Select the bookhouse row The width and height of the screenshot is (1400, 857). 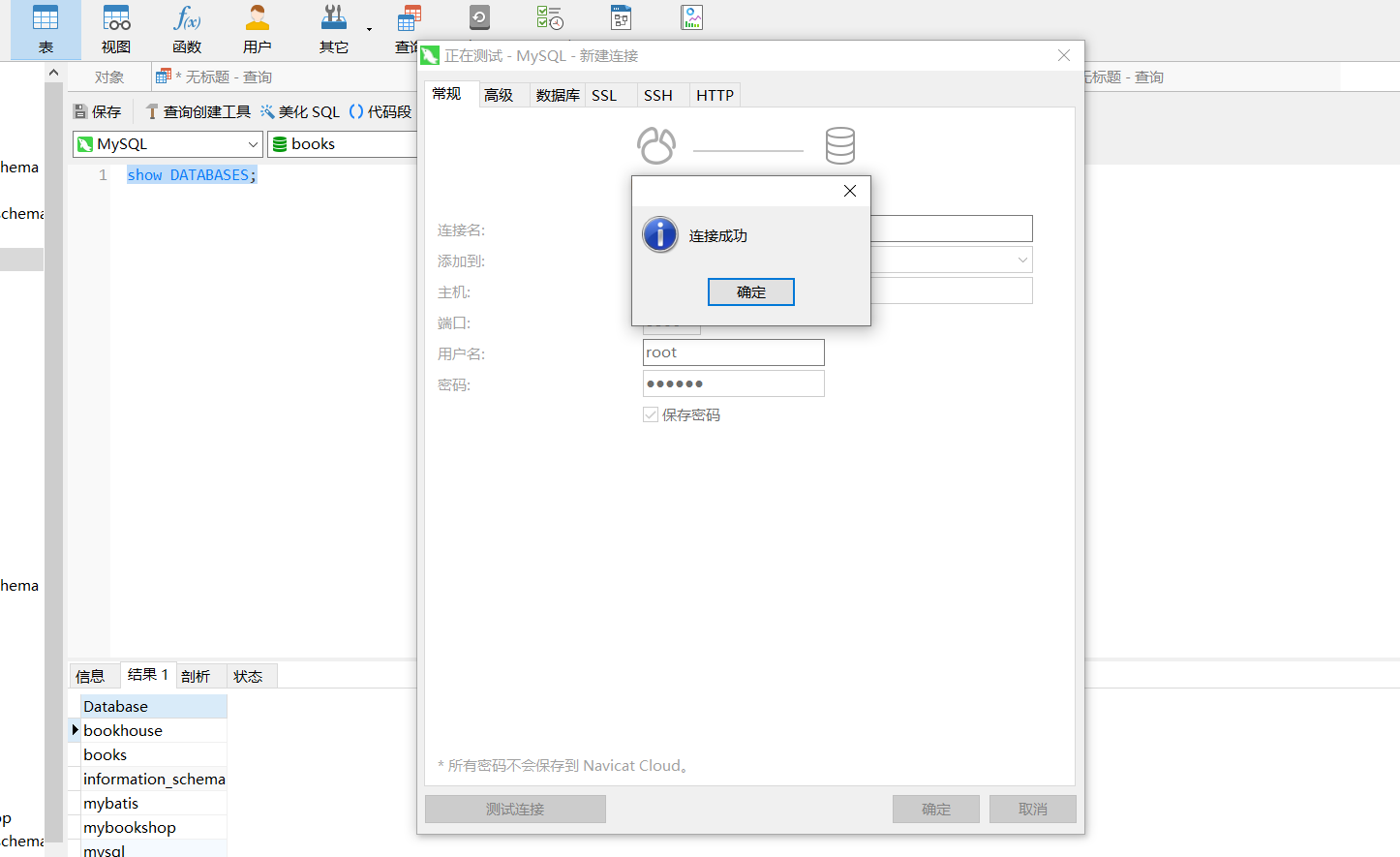[x=154, y=731]
